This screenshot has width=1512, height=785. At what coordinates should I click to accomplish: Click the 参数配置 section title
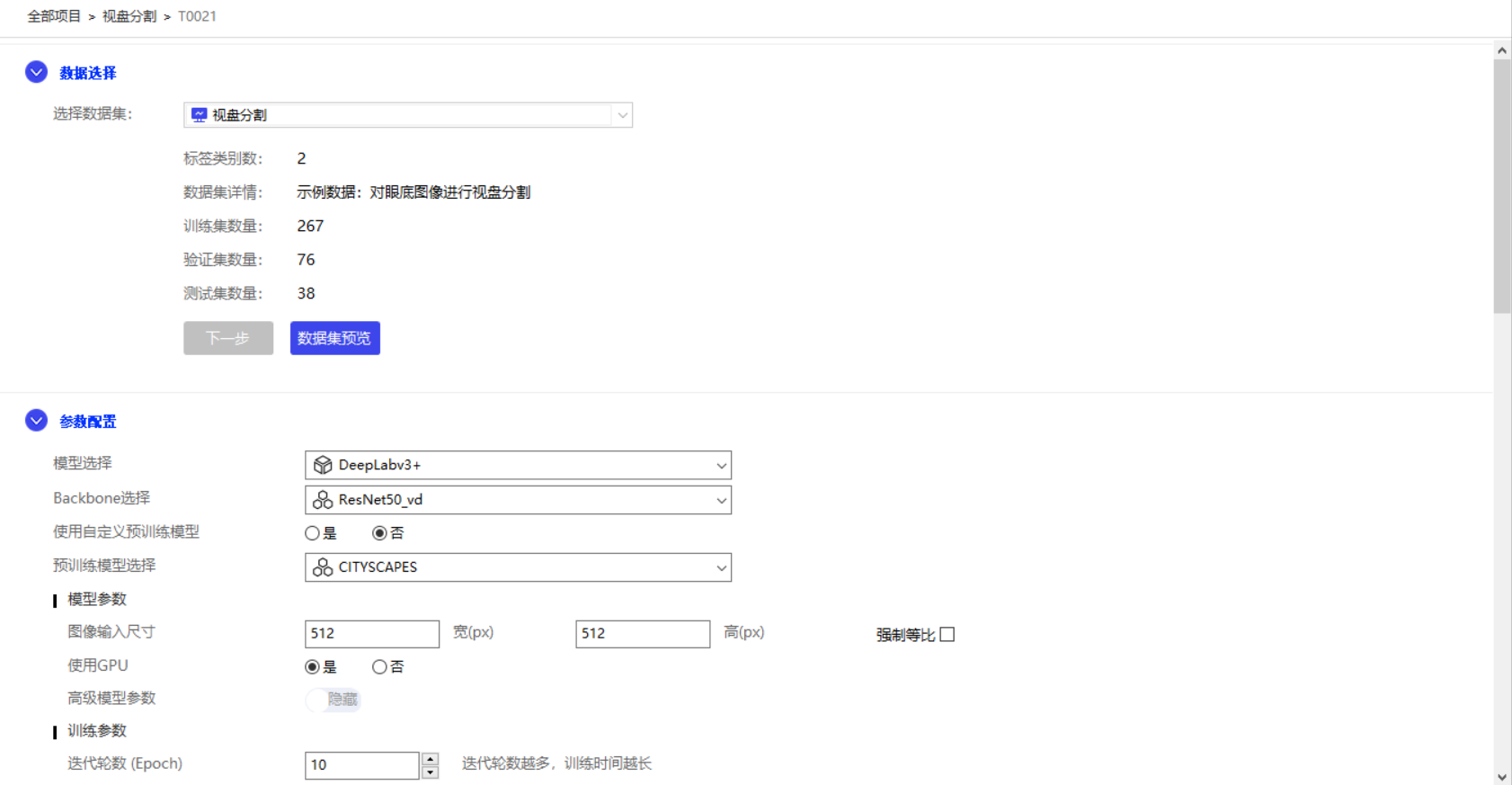pos(88,422)
